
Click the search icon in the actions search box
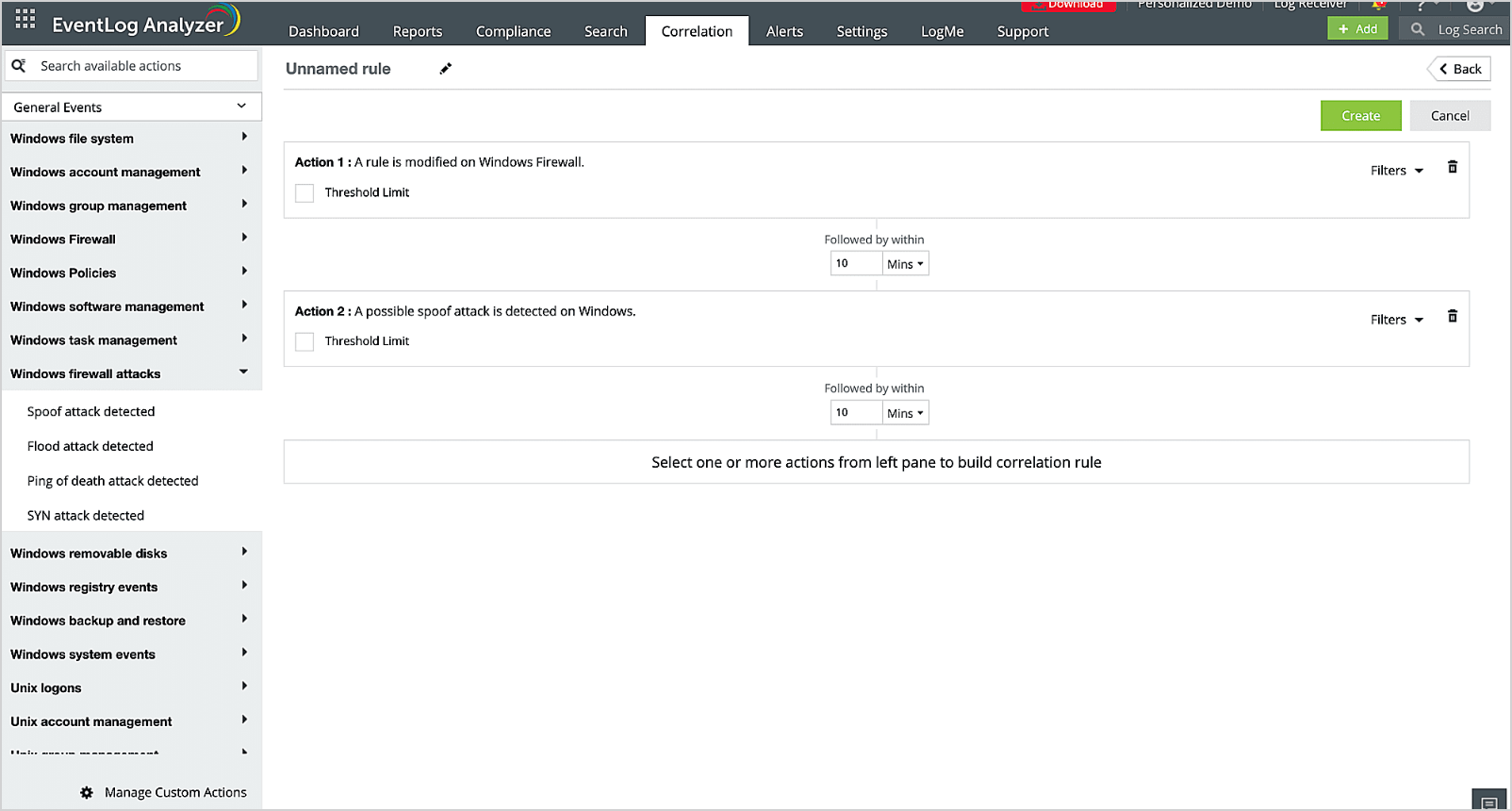point(19,66)
